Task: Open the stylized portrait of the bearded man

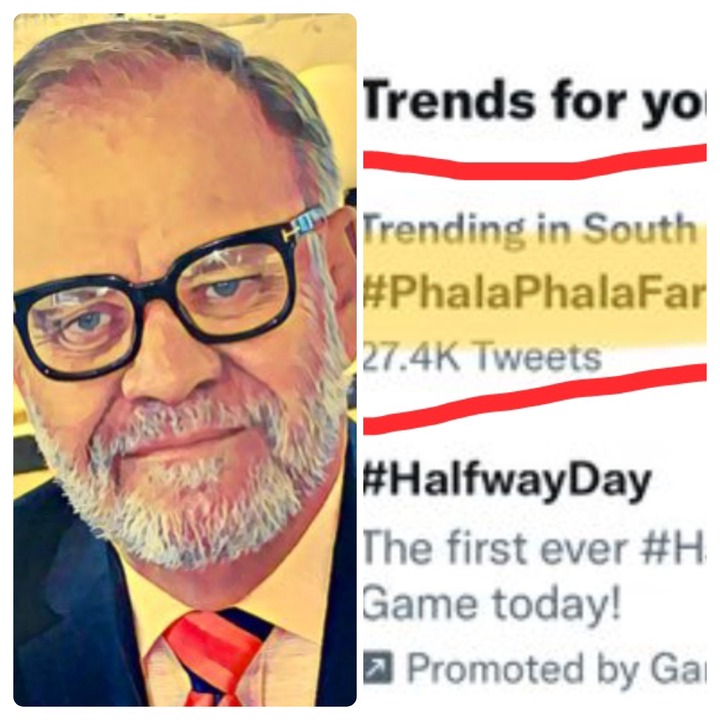Action: [185, 360]
